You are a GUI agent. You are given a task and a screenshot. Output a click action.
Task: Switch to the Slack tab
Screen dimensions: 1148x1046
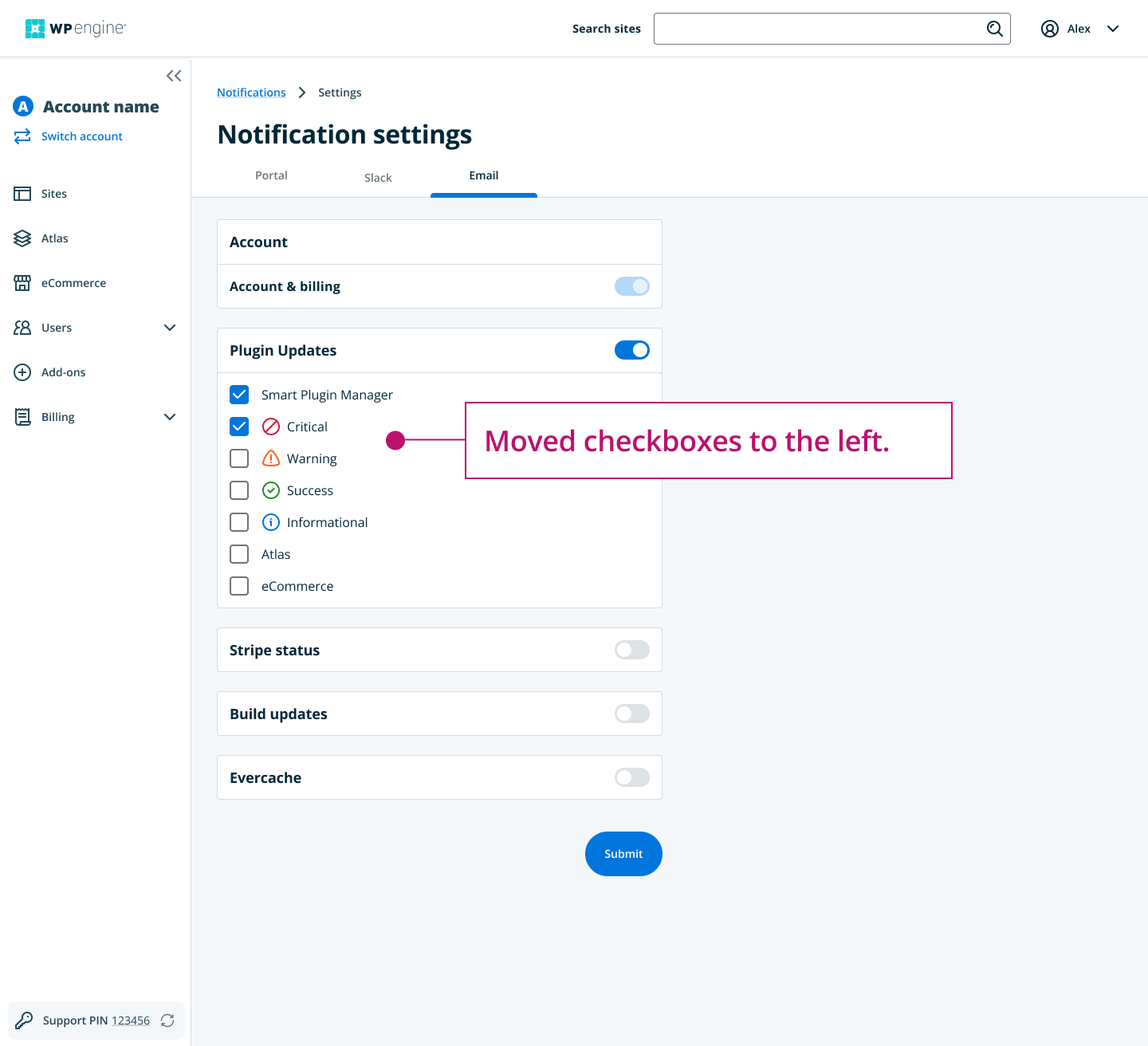click(378, 177)
